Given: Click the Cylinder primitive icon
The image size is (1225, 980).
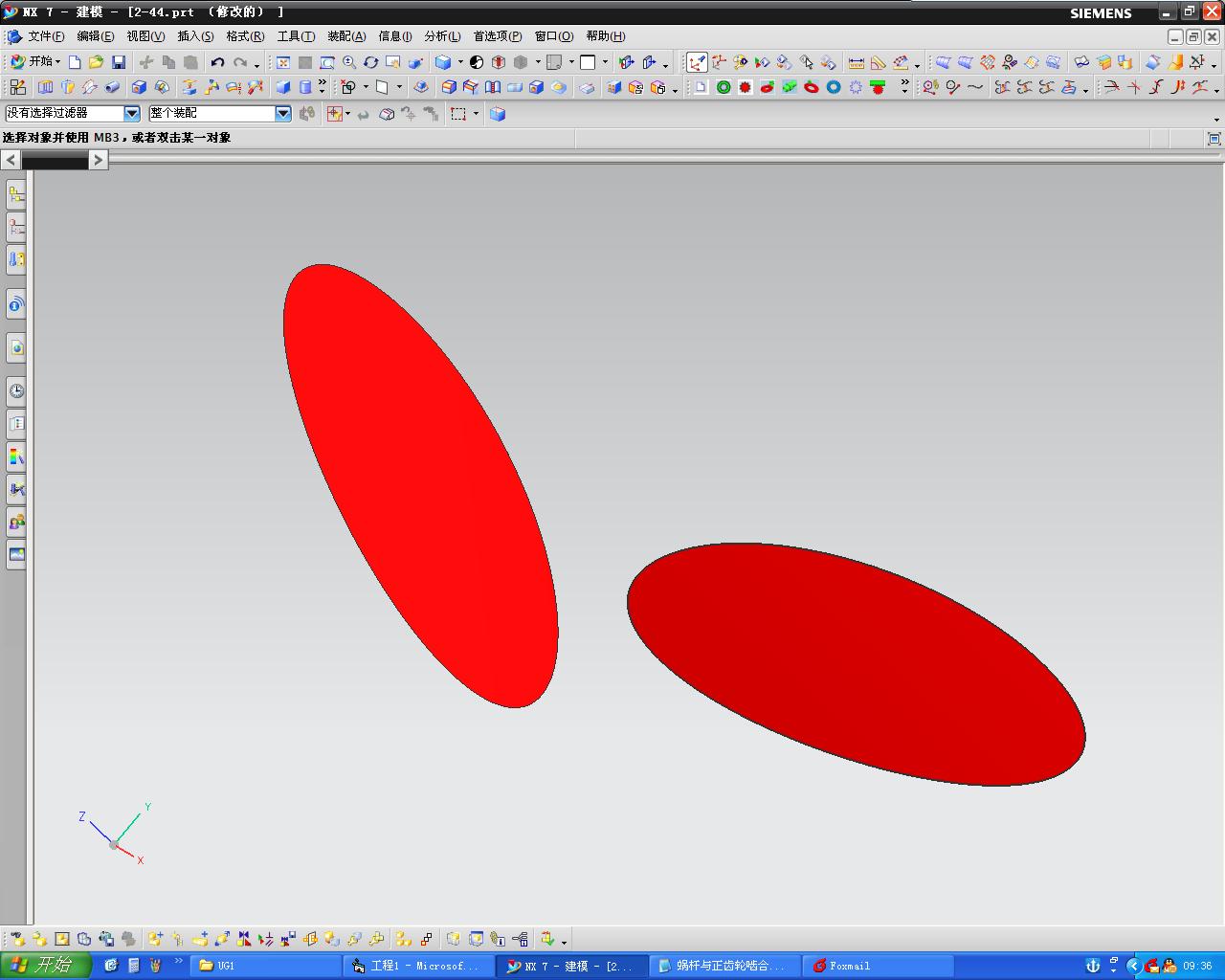Looking at the screenshot, I should click(305, 87).
